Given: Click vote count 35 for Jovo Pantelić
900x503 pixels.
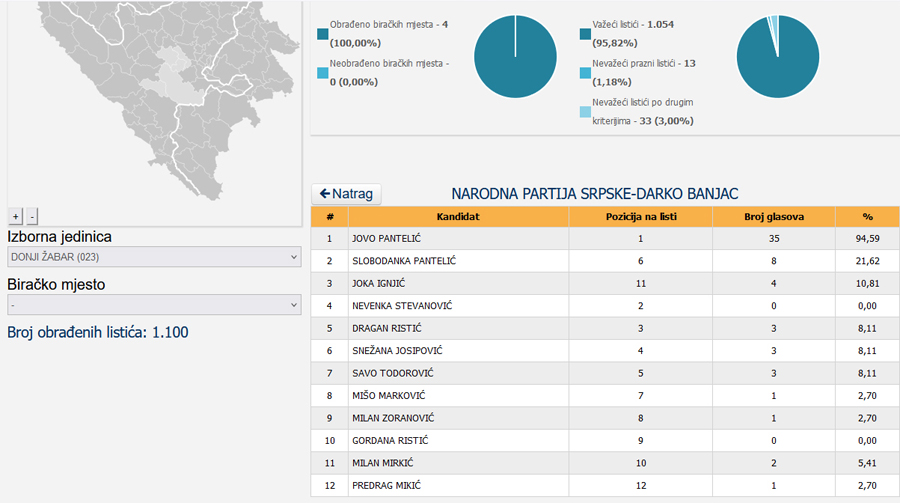Looking at the screenshot, I should 774,238.
